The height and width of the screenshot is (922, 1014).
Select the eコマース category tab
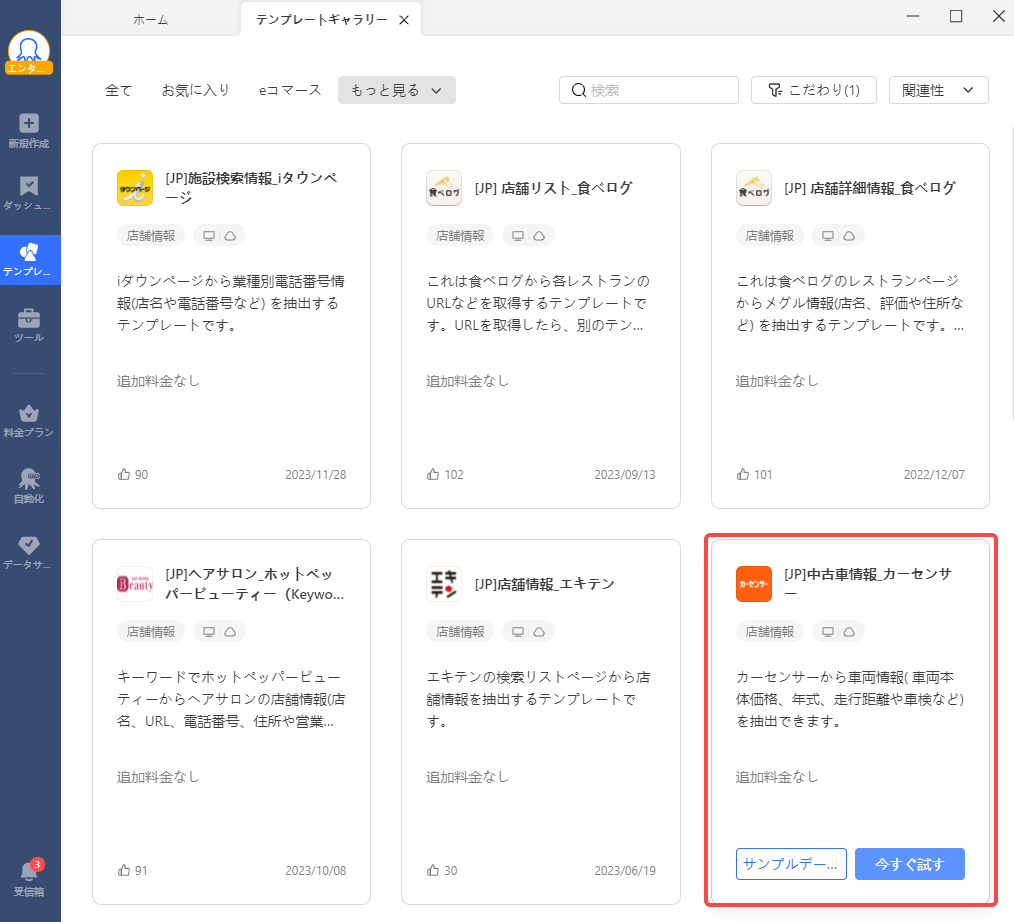pos(290,90)
